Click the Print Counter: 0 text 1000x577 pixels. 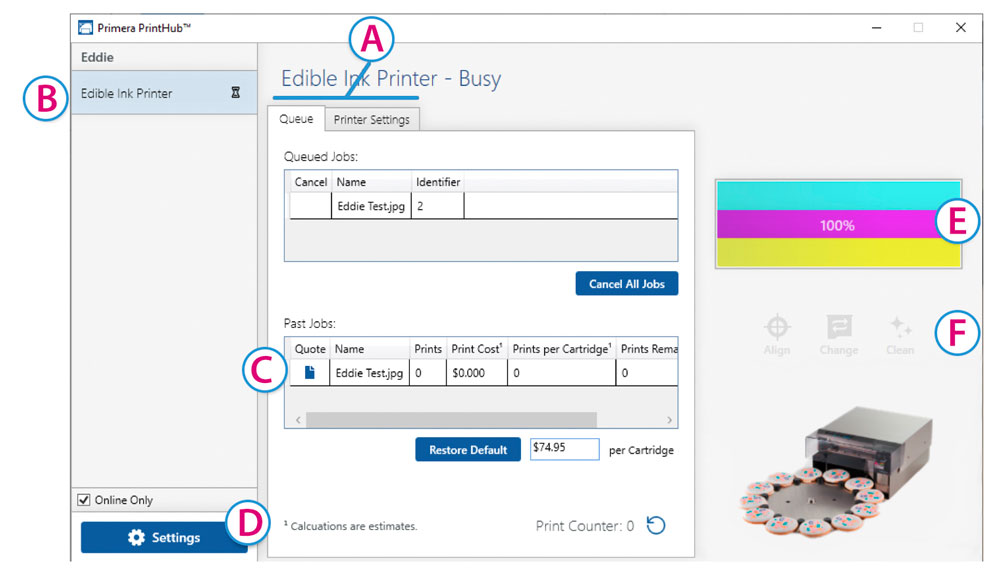click(585, 526)
